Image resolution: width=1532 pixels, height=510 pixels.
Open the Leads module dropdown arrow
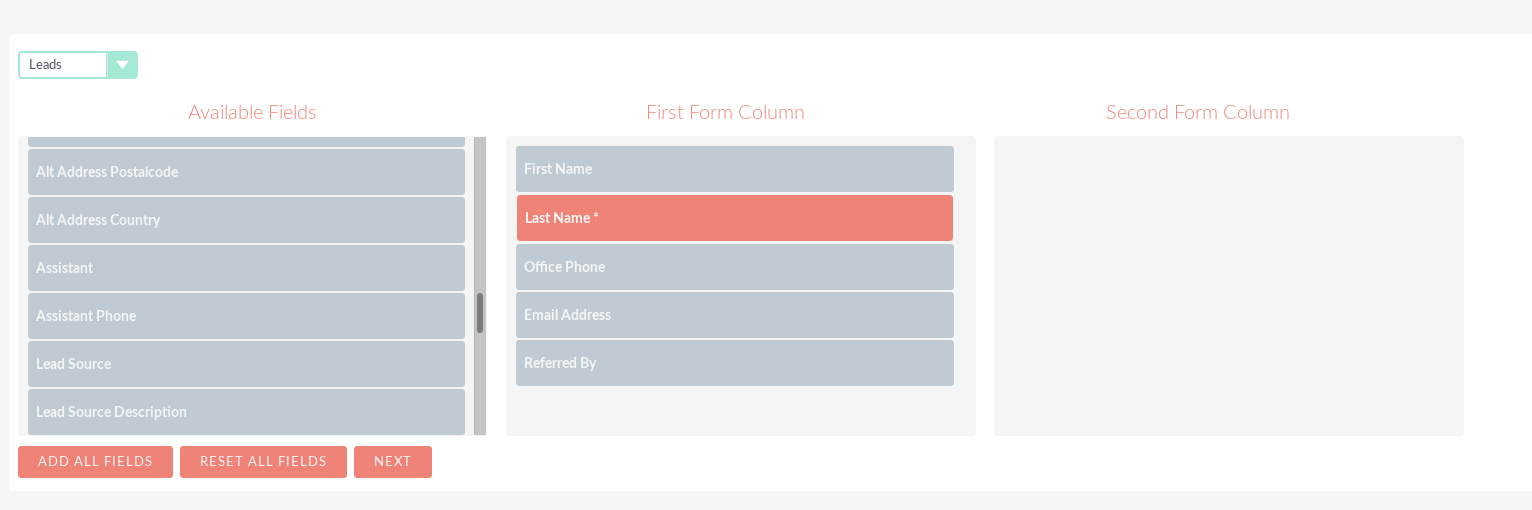coord(122,65)
